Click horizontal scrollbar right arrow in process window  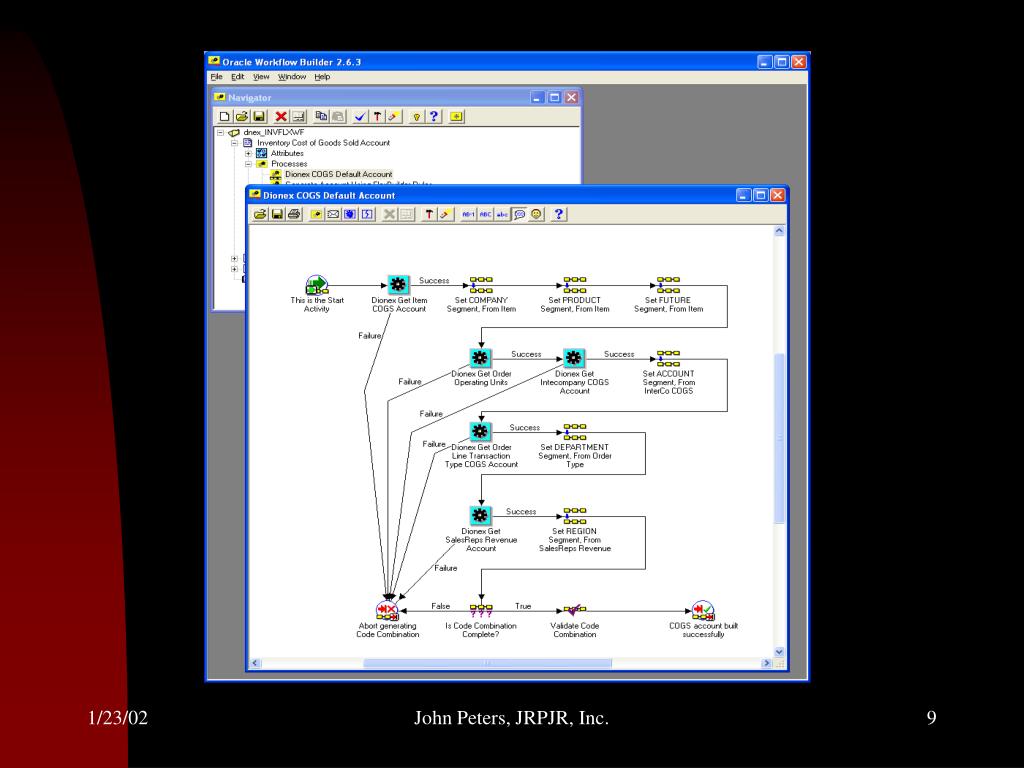(767, 664)
